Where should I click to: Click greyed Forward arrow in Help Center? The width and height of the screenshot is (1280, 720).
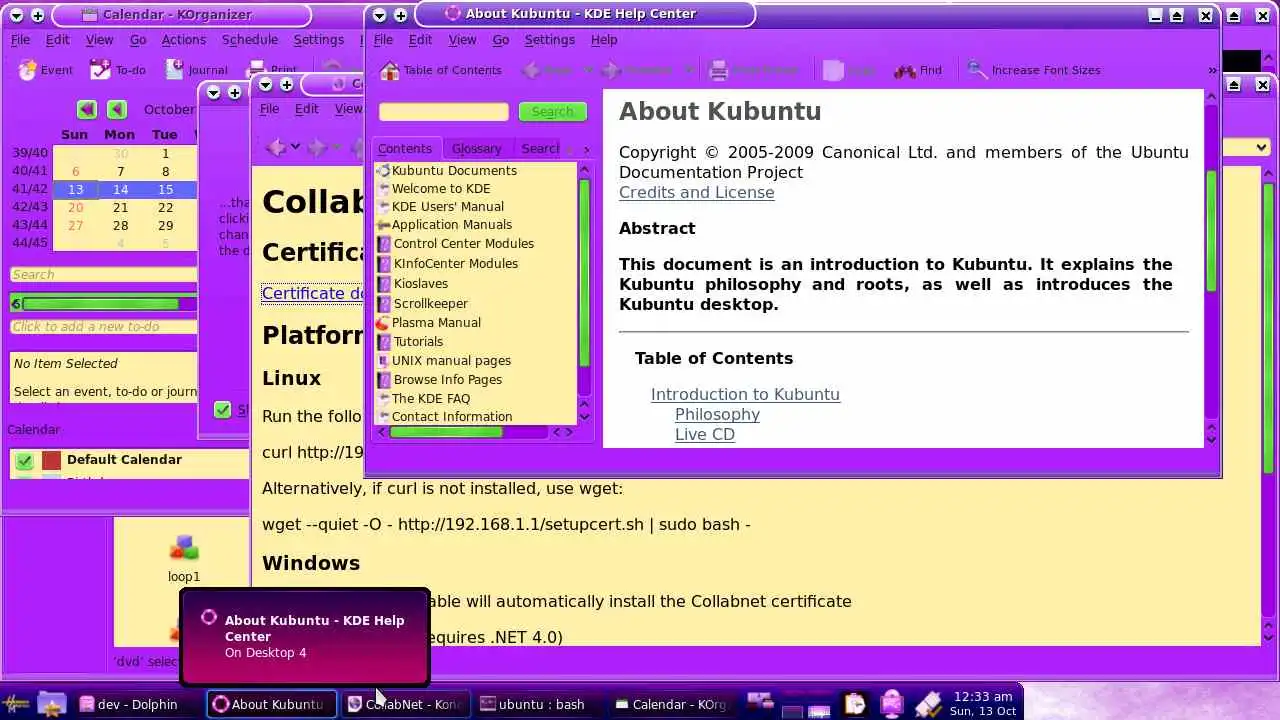611,70
